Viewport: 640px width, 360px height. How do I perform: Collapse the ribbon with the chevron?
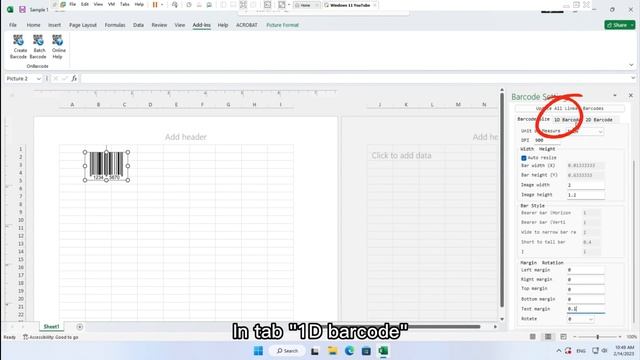[631, 65]
